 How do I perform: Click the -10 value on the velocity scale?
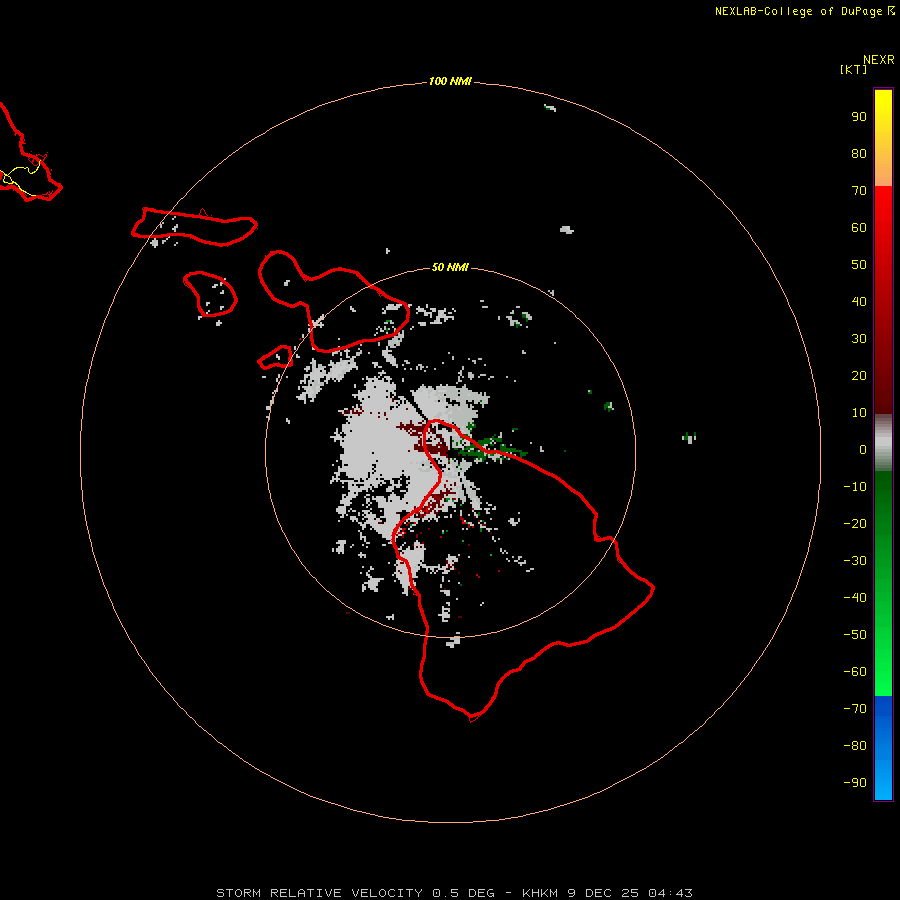click(x=855, y=487)
